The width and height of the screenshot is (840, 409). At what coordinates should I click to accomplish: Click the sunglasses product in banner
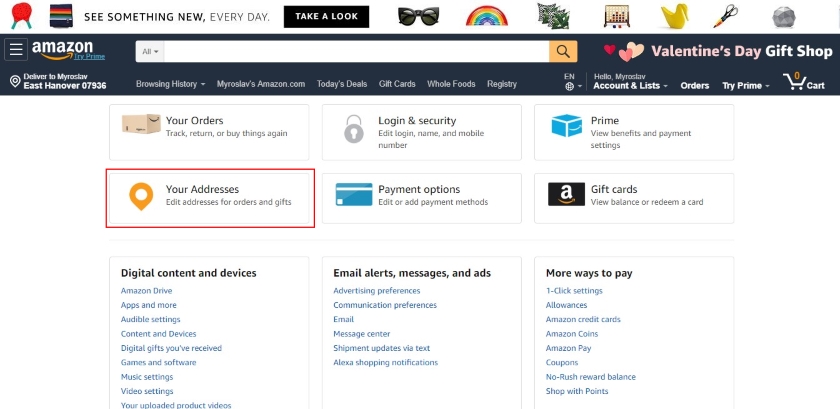418,16
